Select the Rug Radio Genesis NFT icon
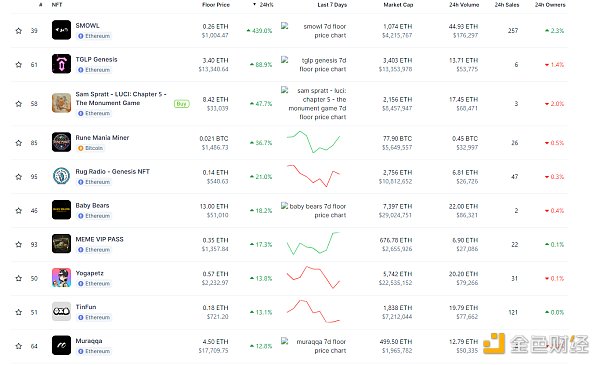 61,176
